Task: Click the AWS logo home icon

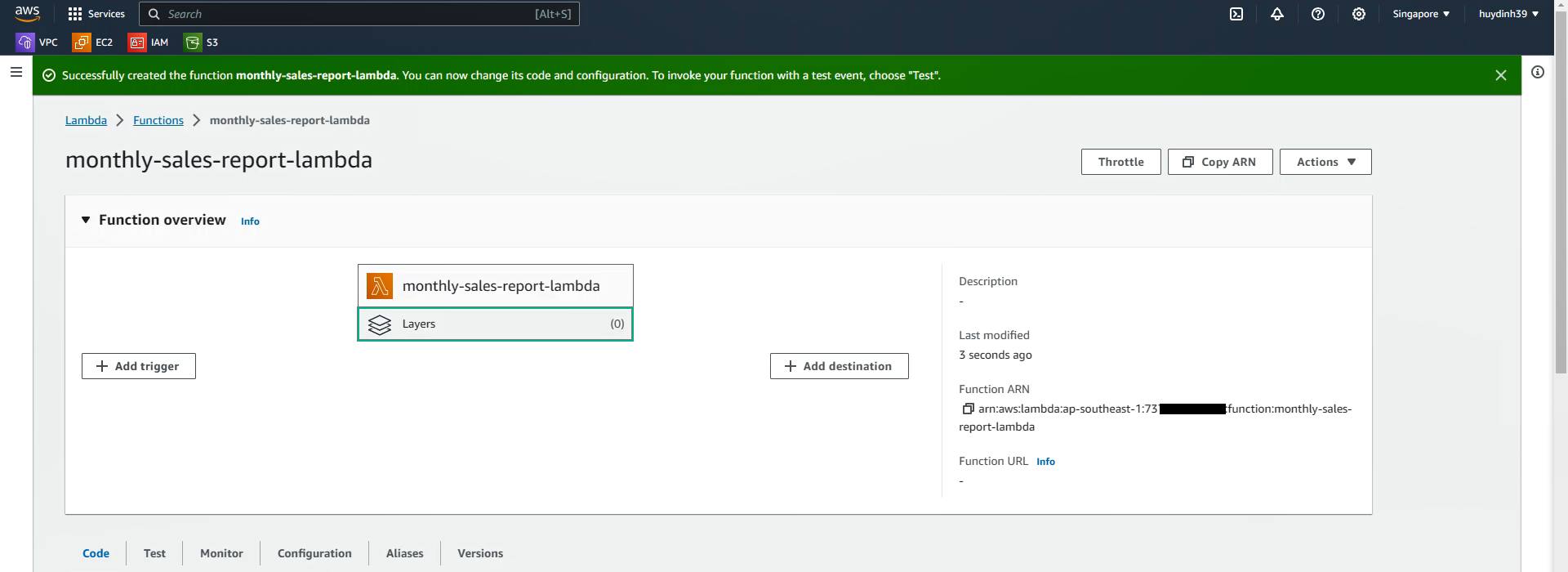Action: click(x=27, y=14)
